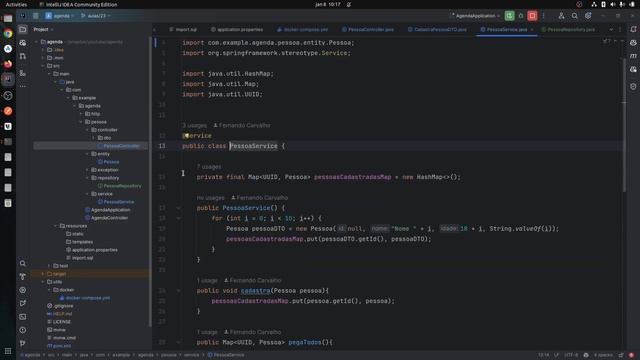640x360 pixels.
Task: Collapse the src folder in project tree
Action: 43,66
